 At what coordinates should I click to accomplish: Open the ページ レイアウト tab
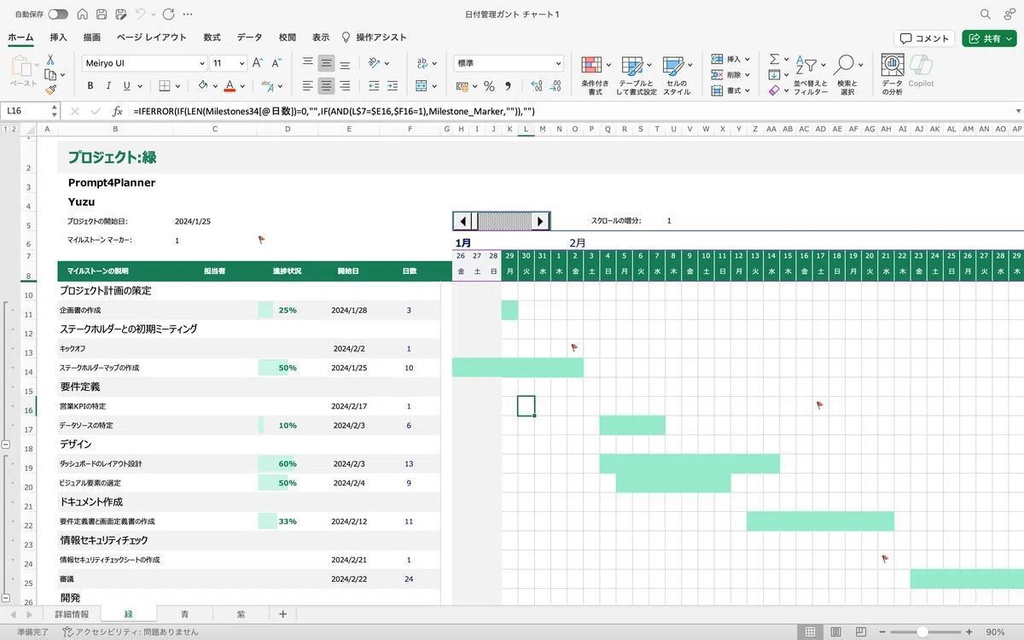[152, 37]
